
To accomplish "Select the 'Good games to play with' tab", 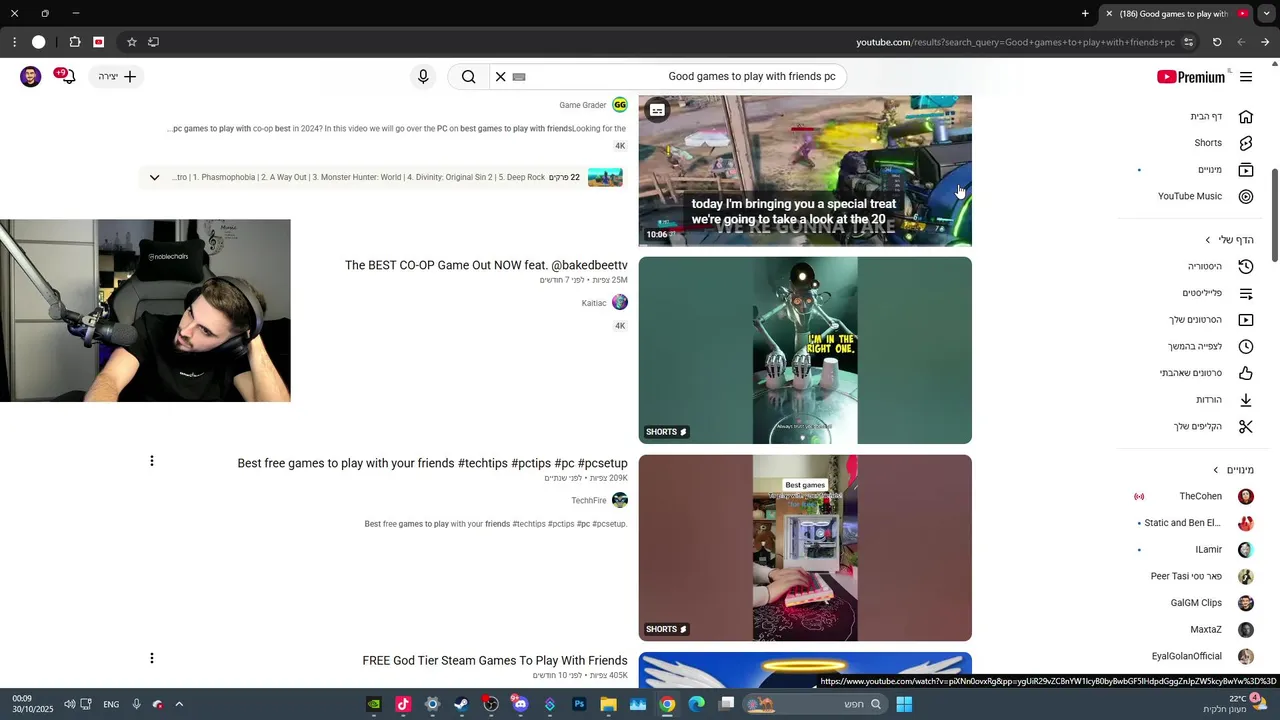I will pyautogui.click(x=1175, y=14).
